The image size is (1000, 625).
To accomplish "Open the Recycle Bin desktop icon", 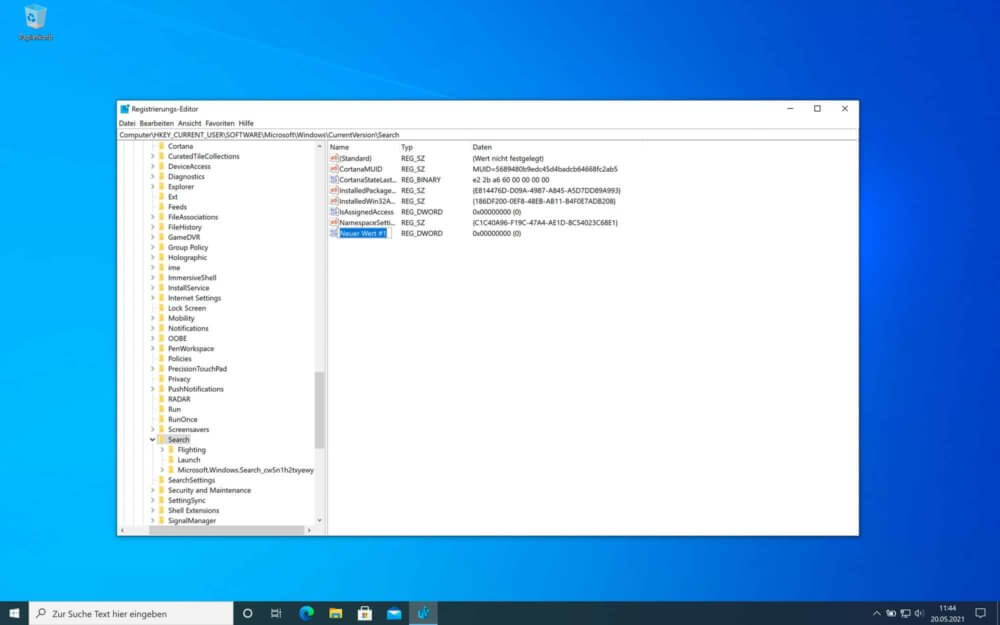I will pyautogui.click(x=35, y=22).
